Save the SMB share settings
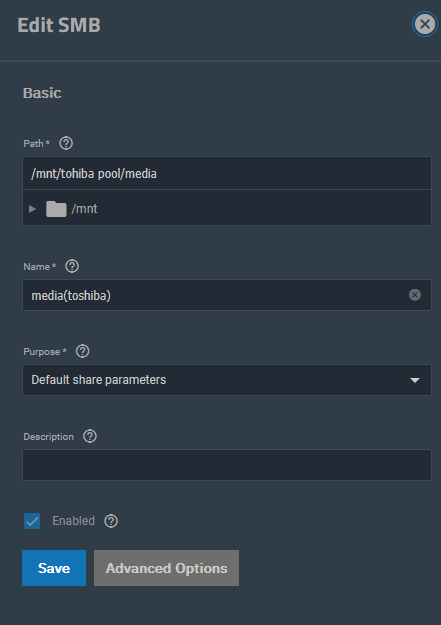The width and height of the screenshot is (441, 625). click(54, 568)
